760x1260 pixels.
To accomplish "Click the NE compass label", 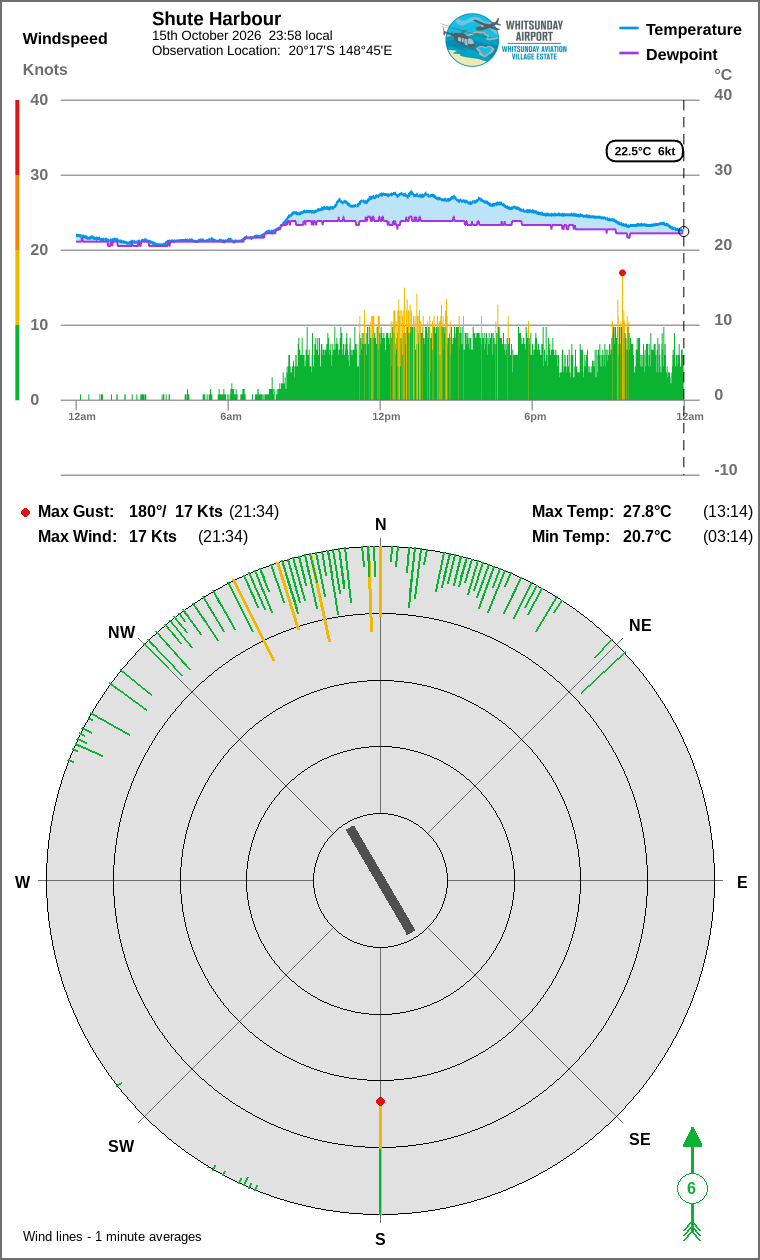I will coord(640,625).
